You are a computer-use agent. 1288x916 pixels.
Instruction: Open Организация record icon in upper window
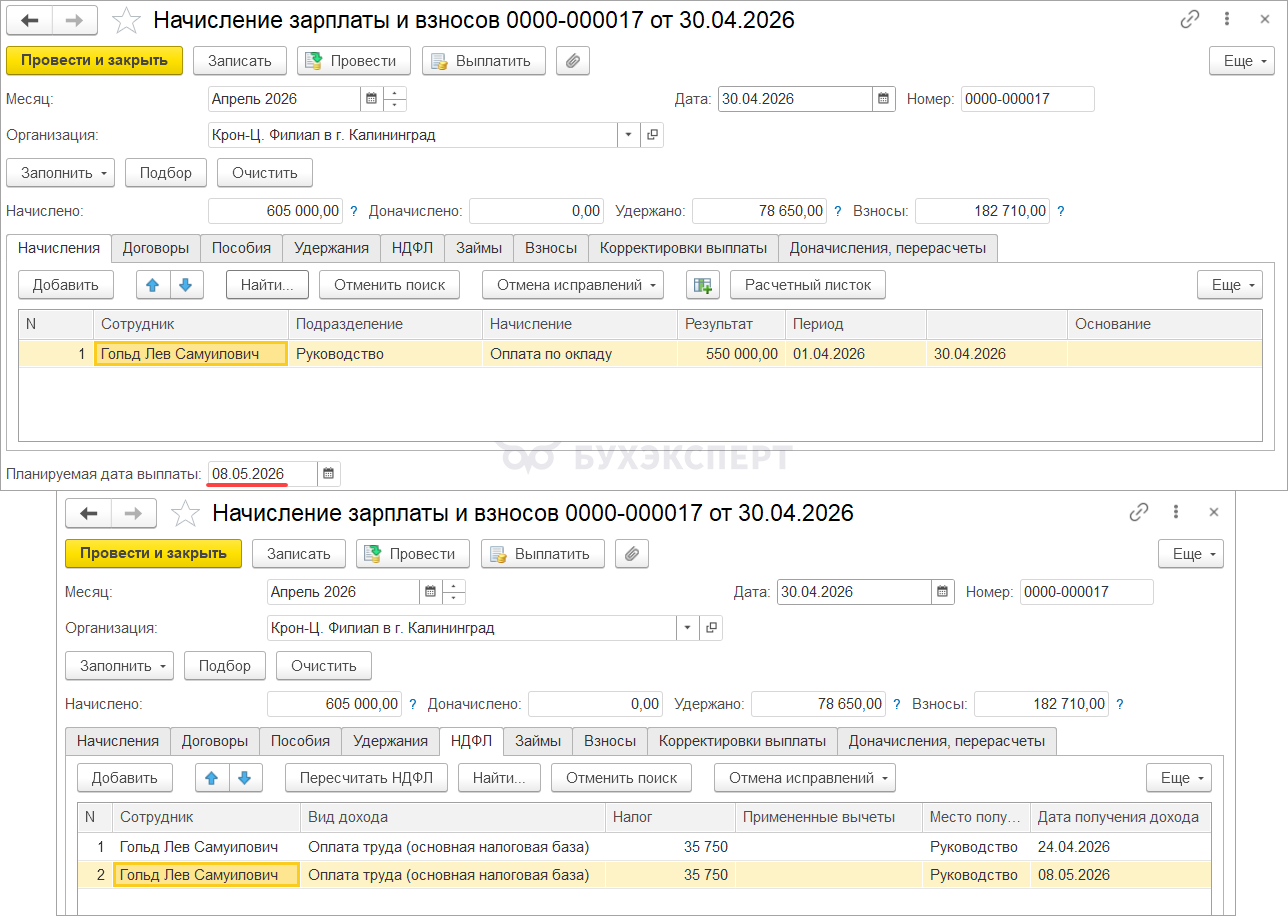[x=652, y=135]
